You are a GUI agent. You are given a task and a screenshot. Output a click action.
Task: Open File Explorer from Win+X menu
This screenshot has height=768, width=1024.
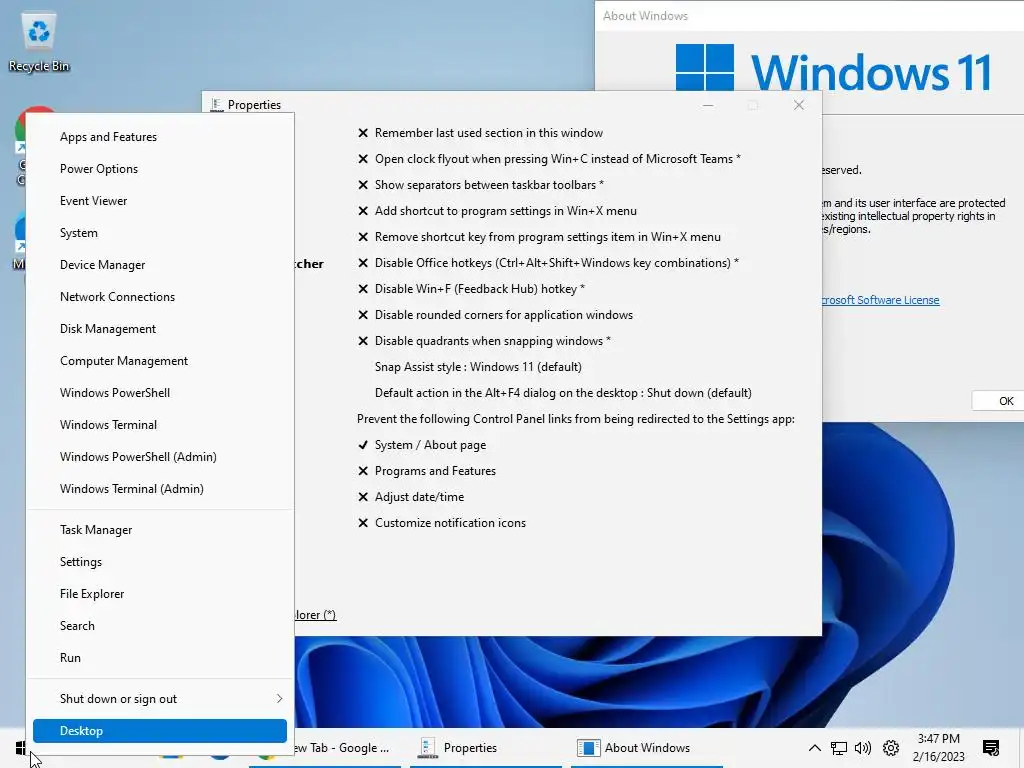160,594
